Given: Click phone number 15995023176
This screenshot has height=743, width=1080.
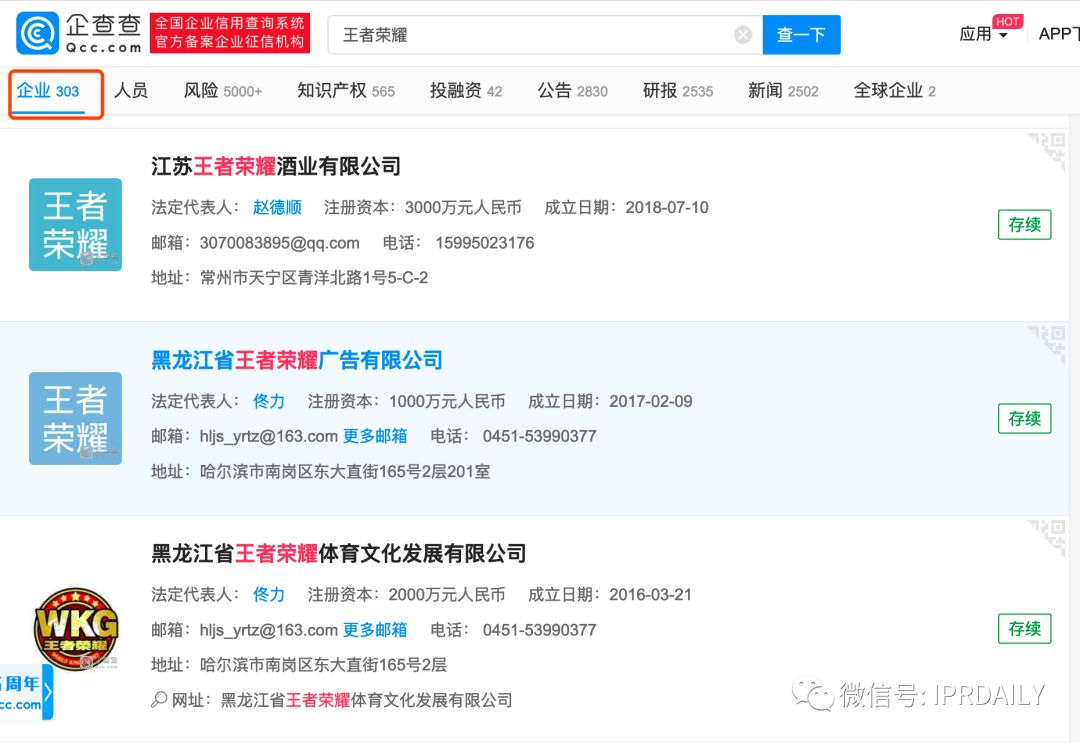Looking at the screenshot, I should coord(484,243).
